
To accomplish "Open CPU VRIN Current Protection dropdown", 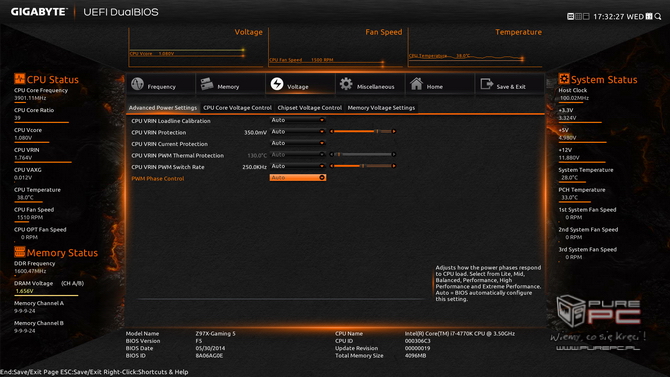I will 298,143.
